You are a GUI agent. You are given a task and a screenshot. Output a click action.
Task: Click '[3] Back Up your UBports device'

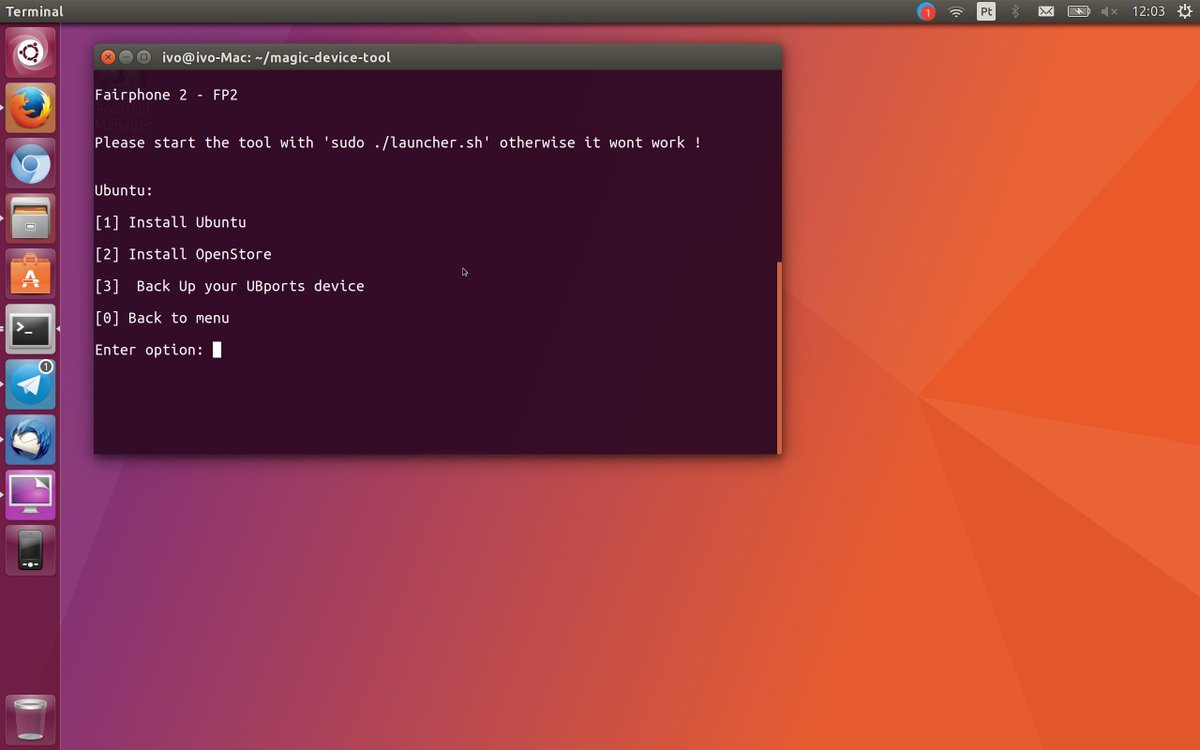(229, 286)
